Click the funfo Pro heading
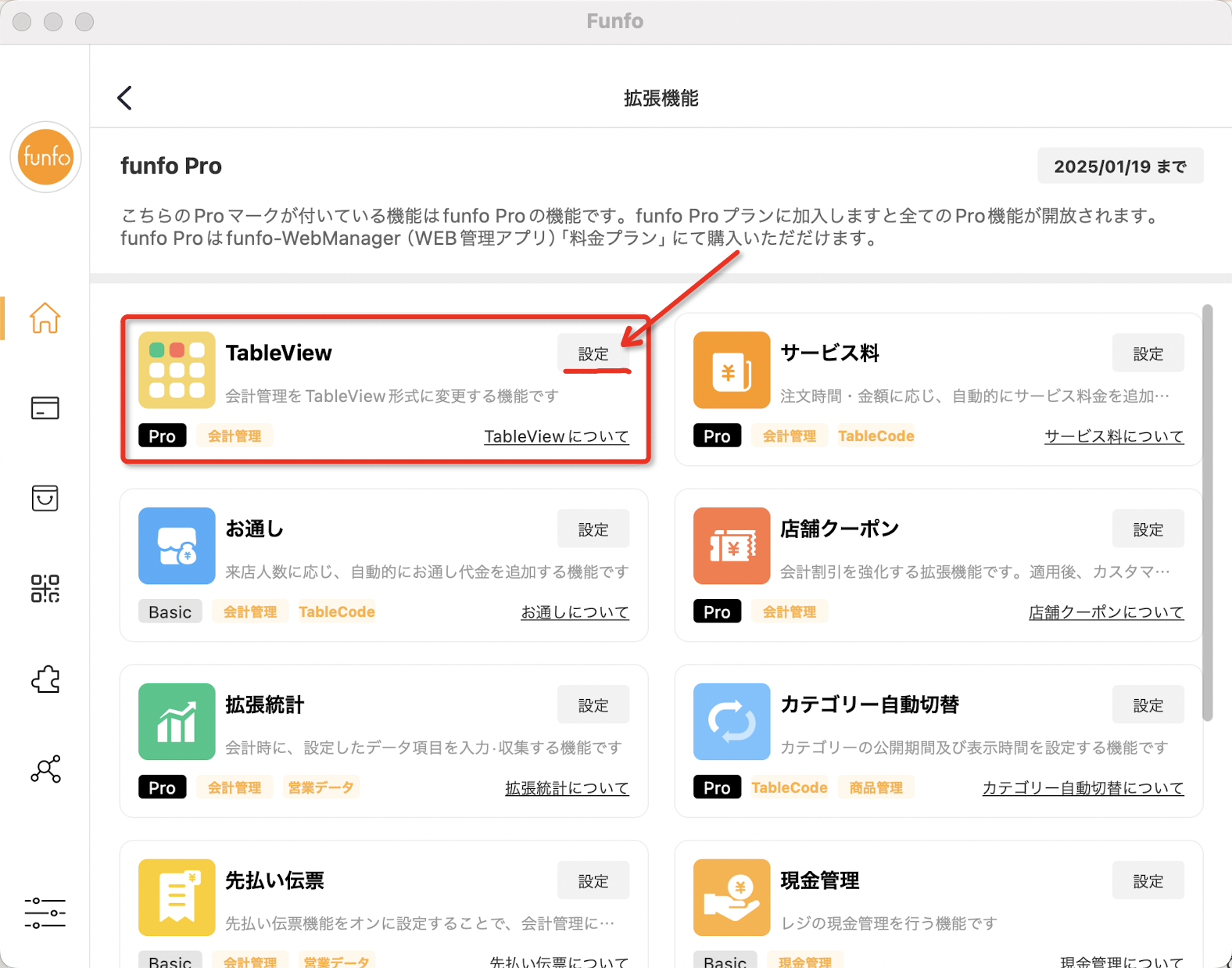 tap(171, 166)
